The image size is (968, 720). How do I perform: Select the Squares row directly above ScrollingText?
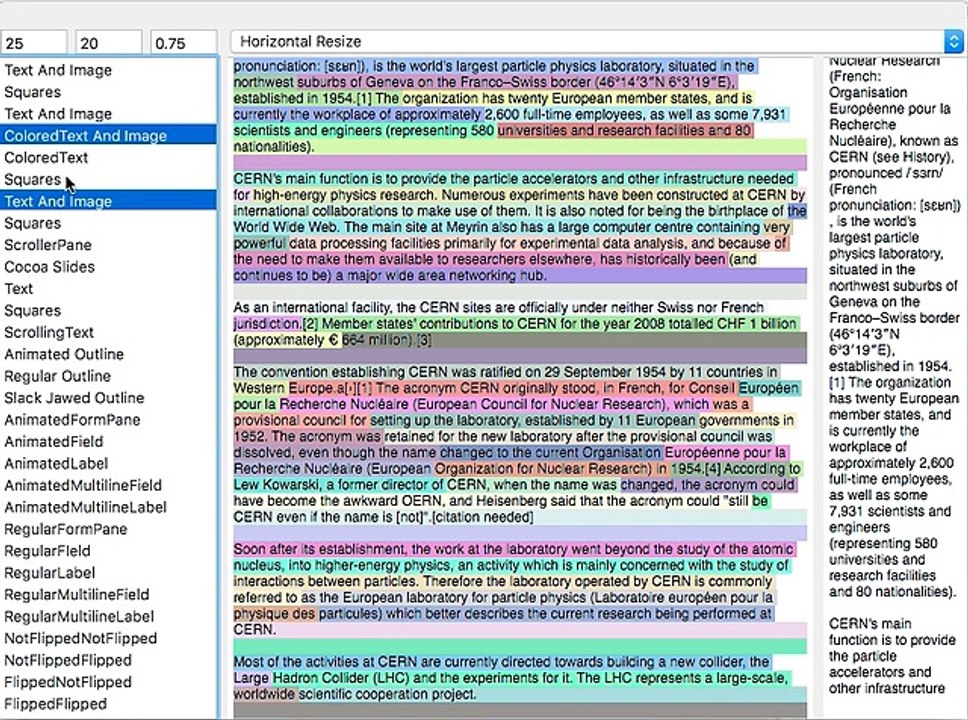pyautogui.click(x=109, y=311)
